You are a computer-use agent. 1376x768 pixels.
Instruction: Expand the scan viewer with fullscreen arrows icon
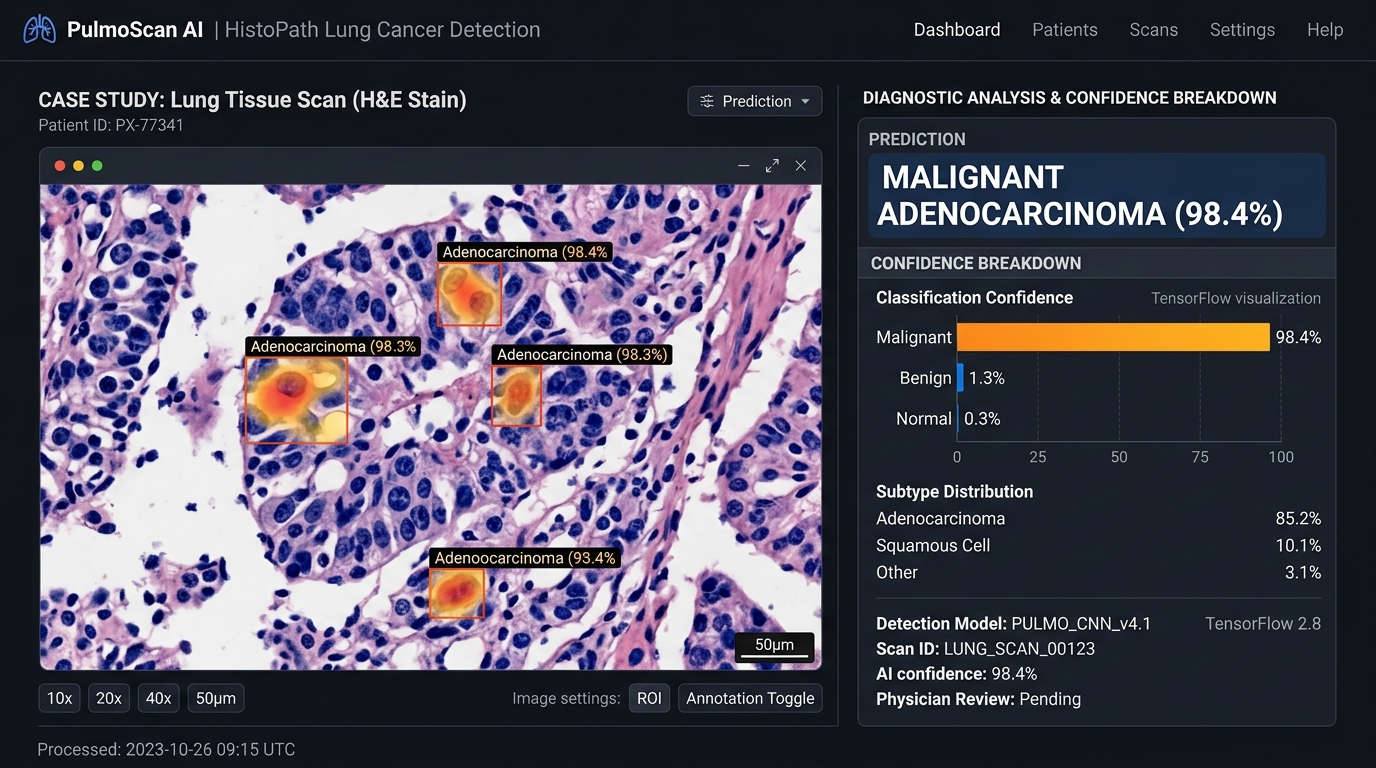click(x=772, y=166)
